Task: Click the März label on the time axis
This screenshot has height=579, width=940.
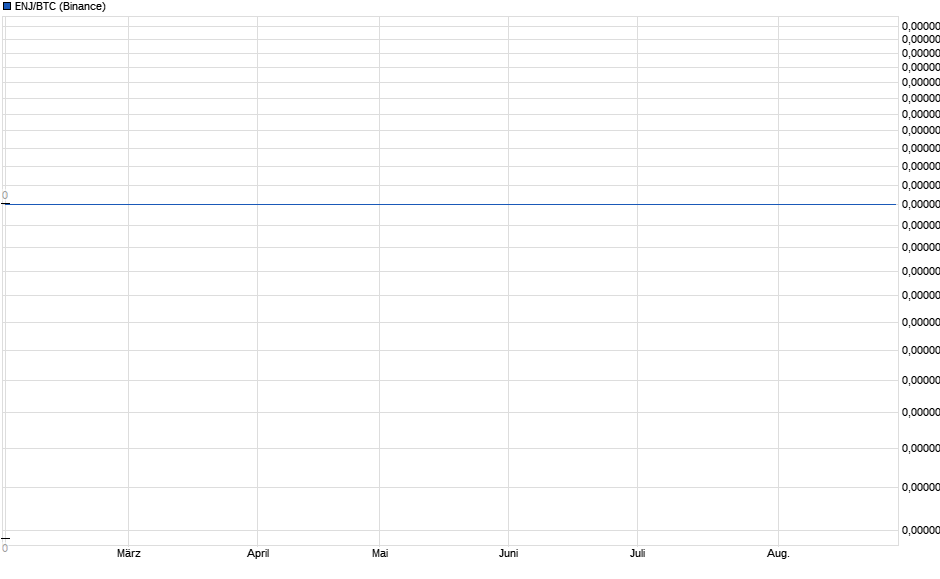Action: pyautogui.click(x=129, y=553)
